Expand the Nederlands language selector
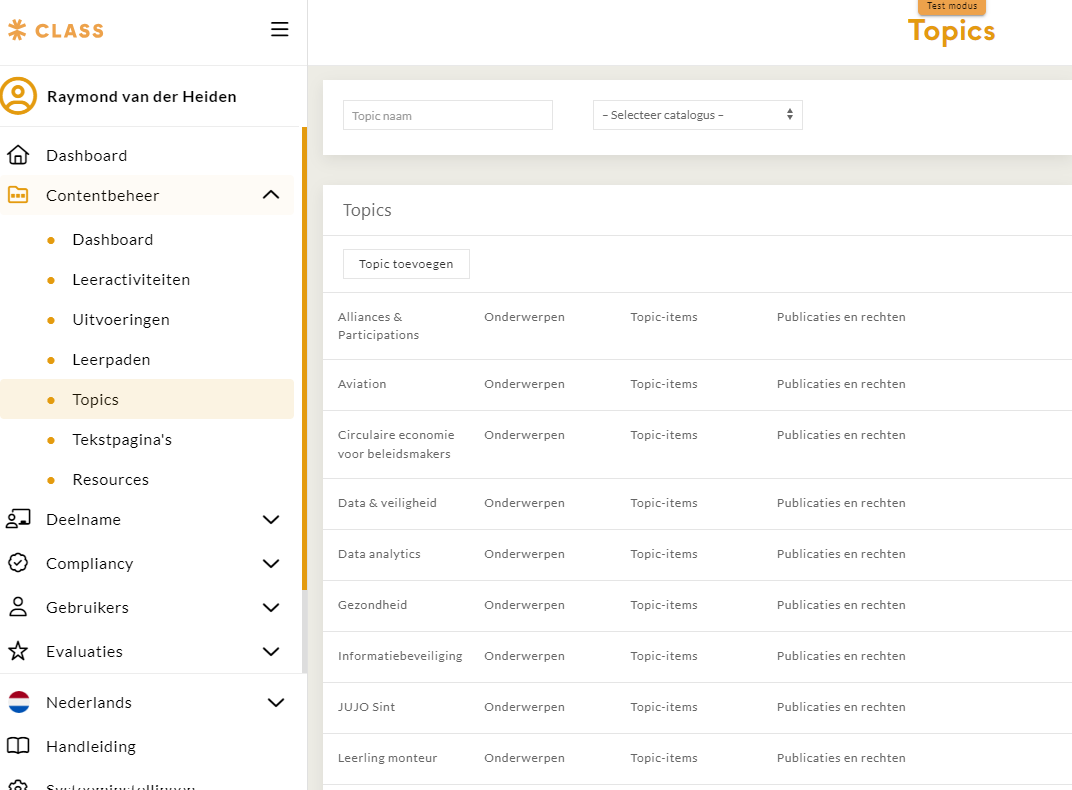 coord(276,702)
